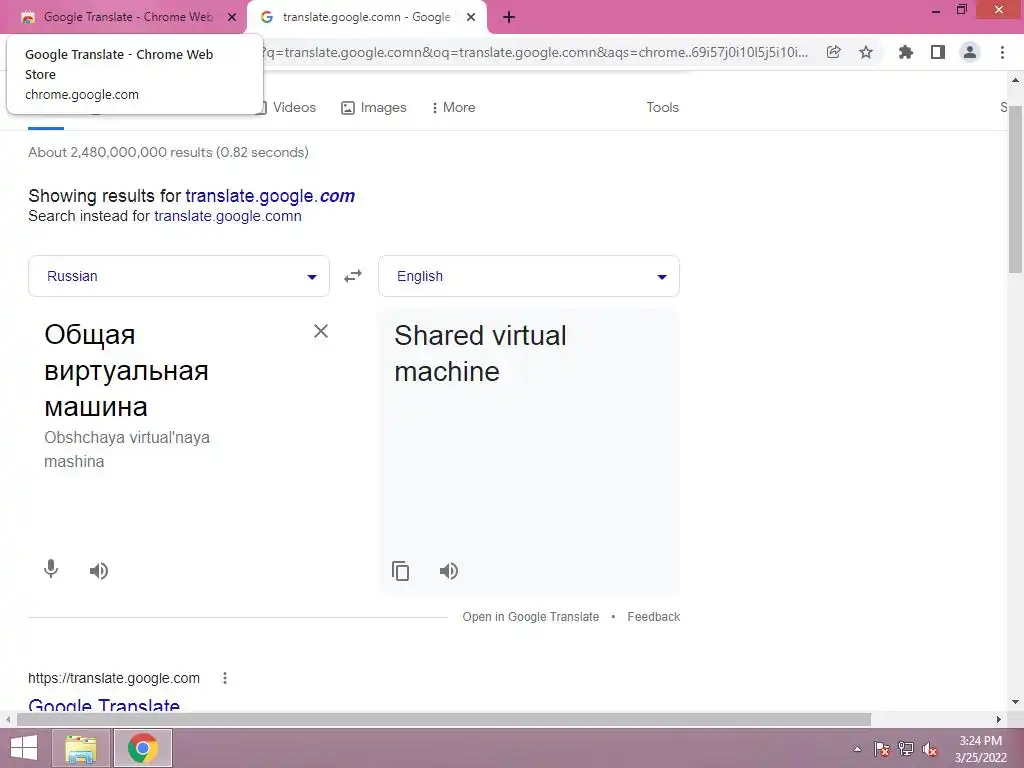Open options for translate.google.com result
The image size is (1024, 768).
point(225,678)
